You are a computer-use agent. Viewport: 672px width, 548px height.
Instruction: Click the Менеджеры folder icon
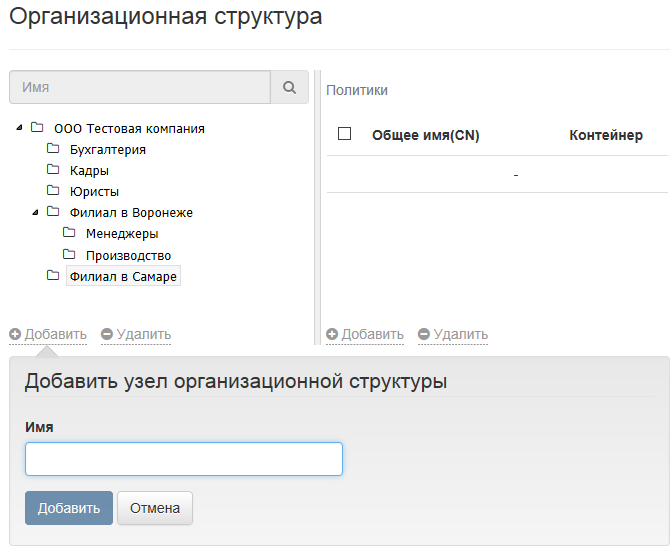[69, 233]
